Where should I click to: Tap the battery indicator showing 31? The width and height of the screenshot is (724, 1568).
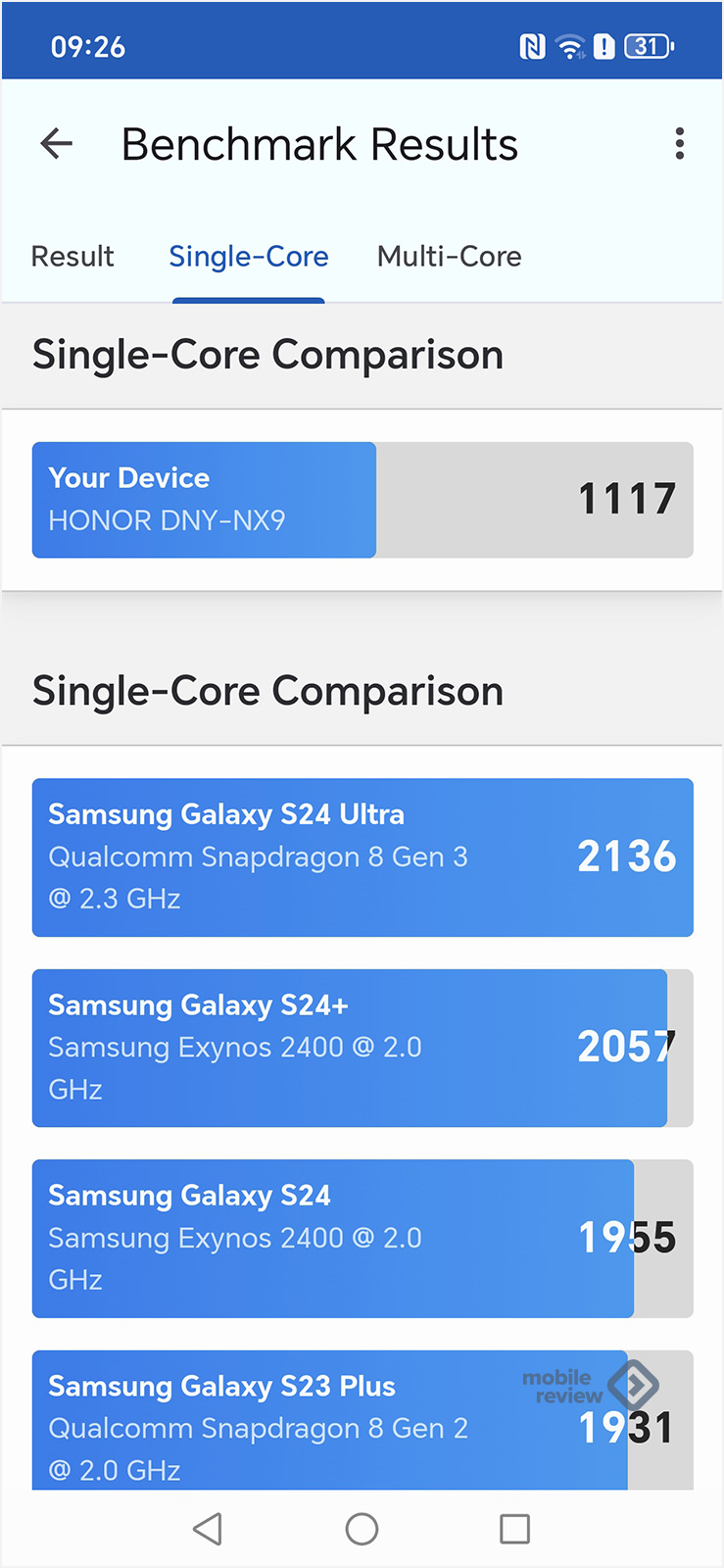pos(650,46)
